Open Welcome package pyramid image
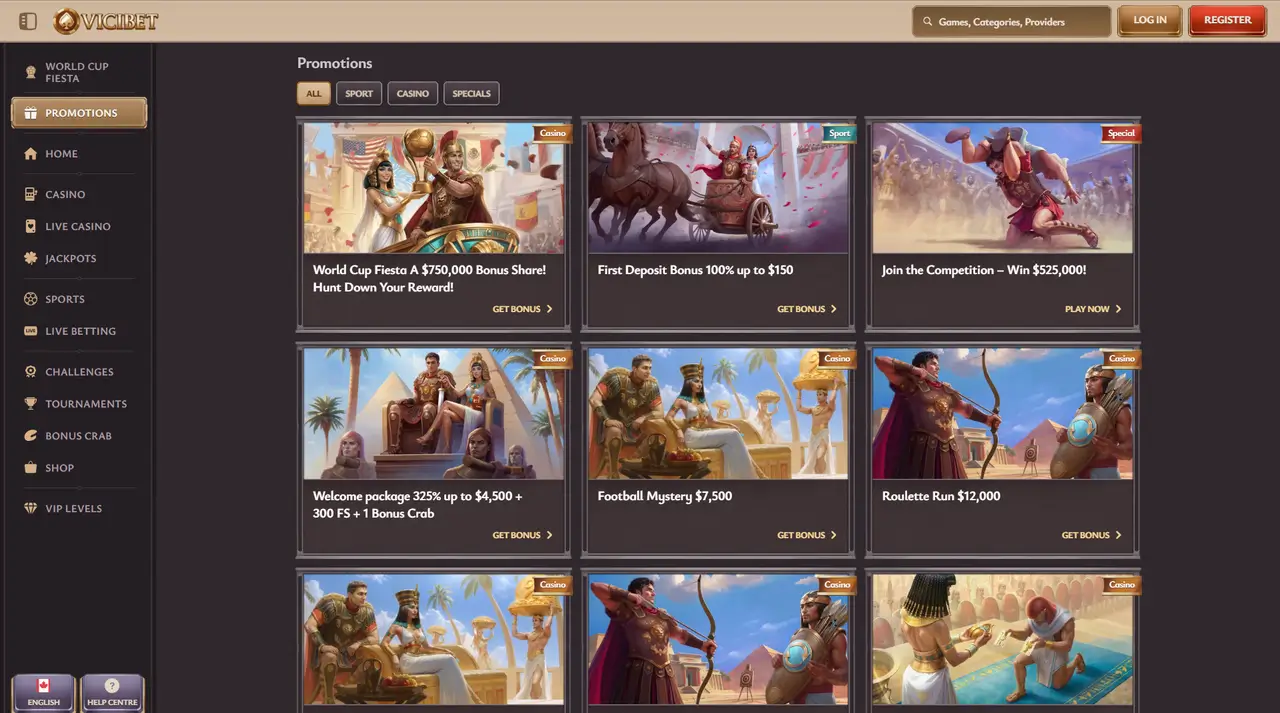Viewport: 1280px width, 713px height. [433, 414]
